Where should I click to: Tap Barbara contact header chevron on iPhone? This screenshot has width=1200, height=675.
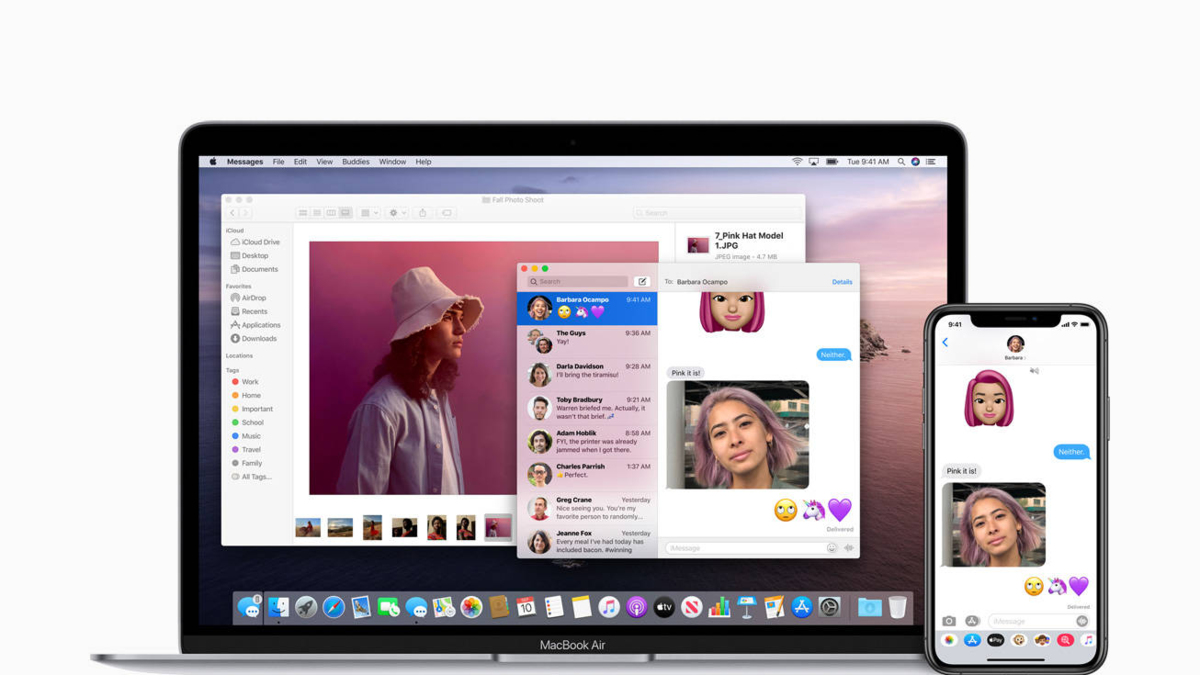[x=1016, y=356]
